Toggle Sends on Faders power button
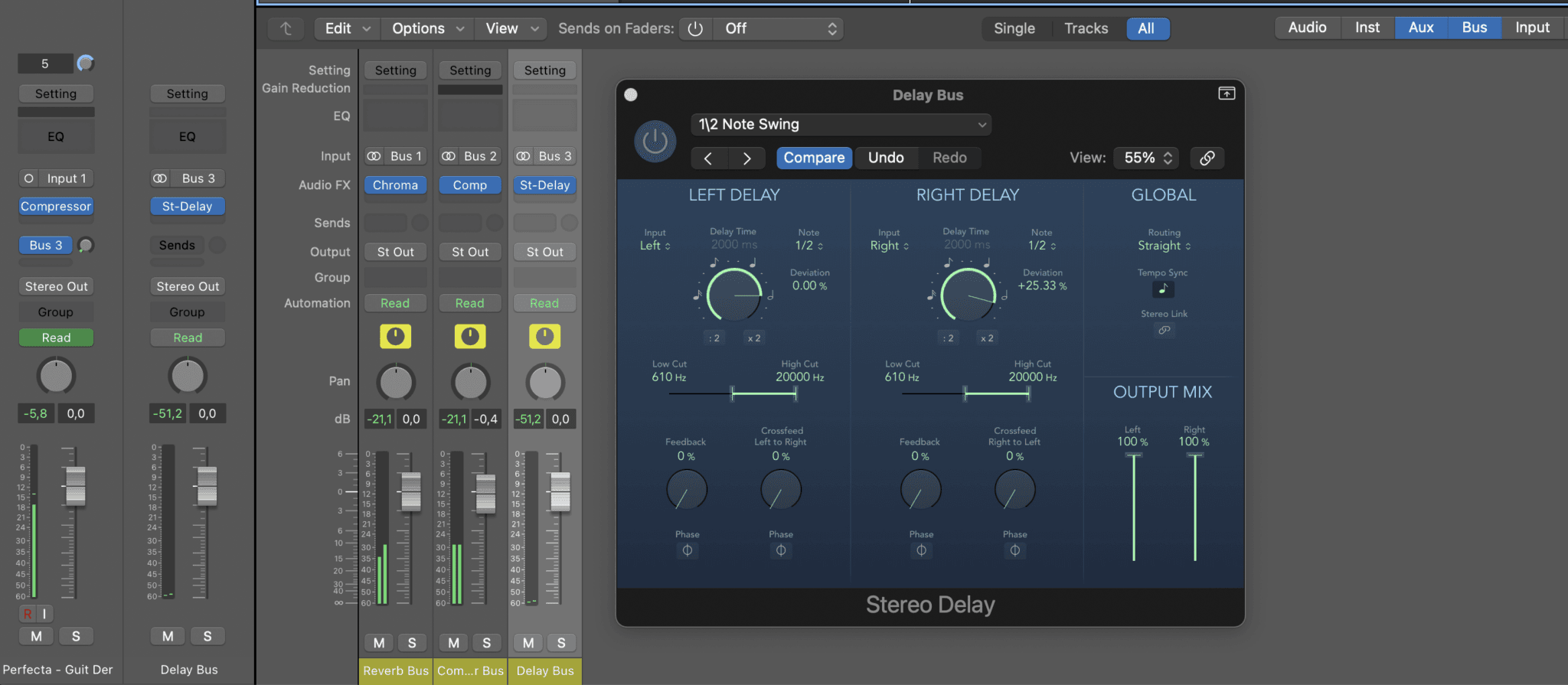The width and height of the screenshot is (1568, 685). 695,28
